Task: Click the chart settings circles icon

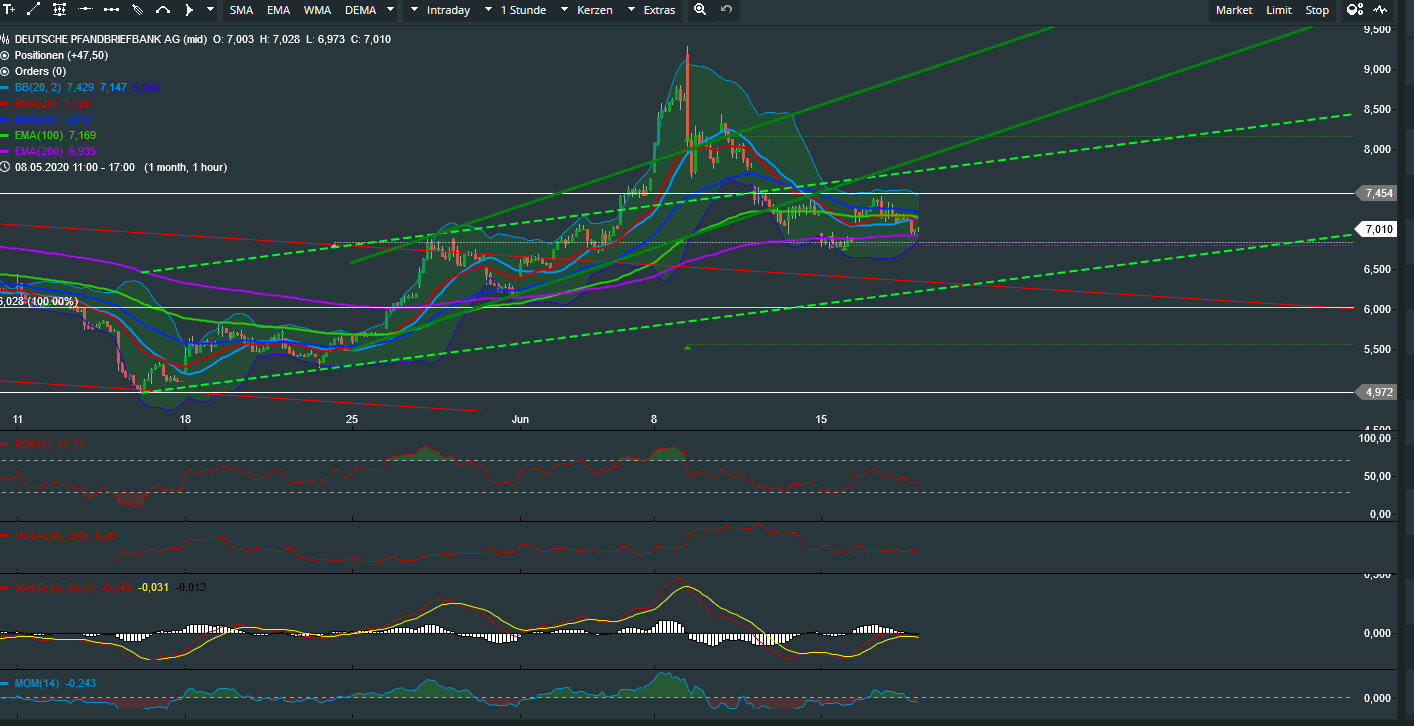Action: point(1355,10)
